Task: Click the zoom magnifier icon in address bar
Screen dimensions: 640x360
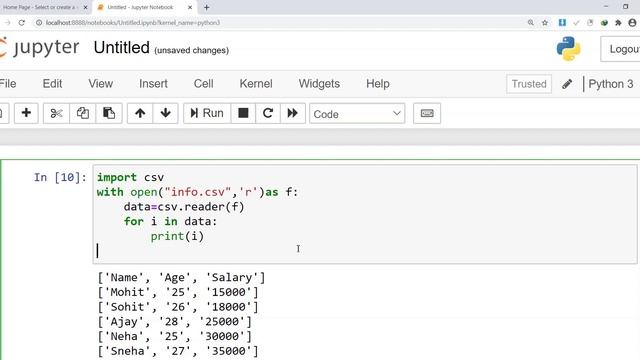Action: point(531,23)
